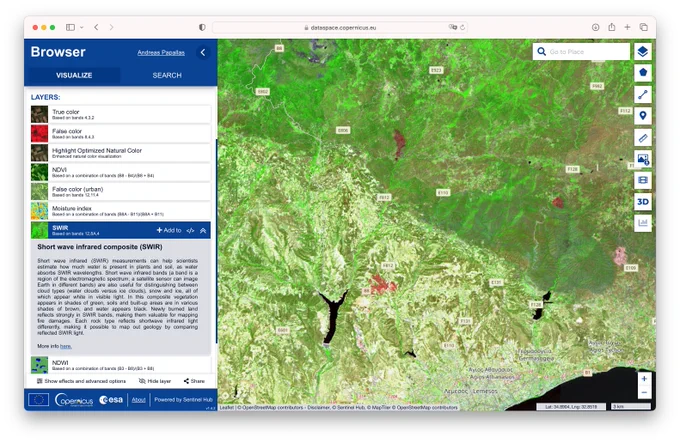Select the NDWI layer
The height and width of the screenshot is (443, 680).
pyautogui.click(x=121, y=365)
